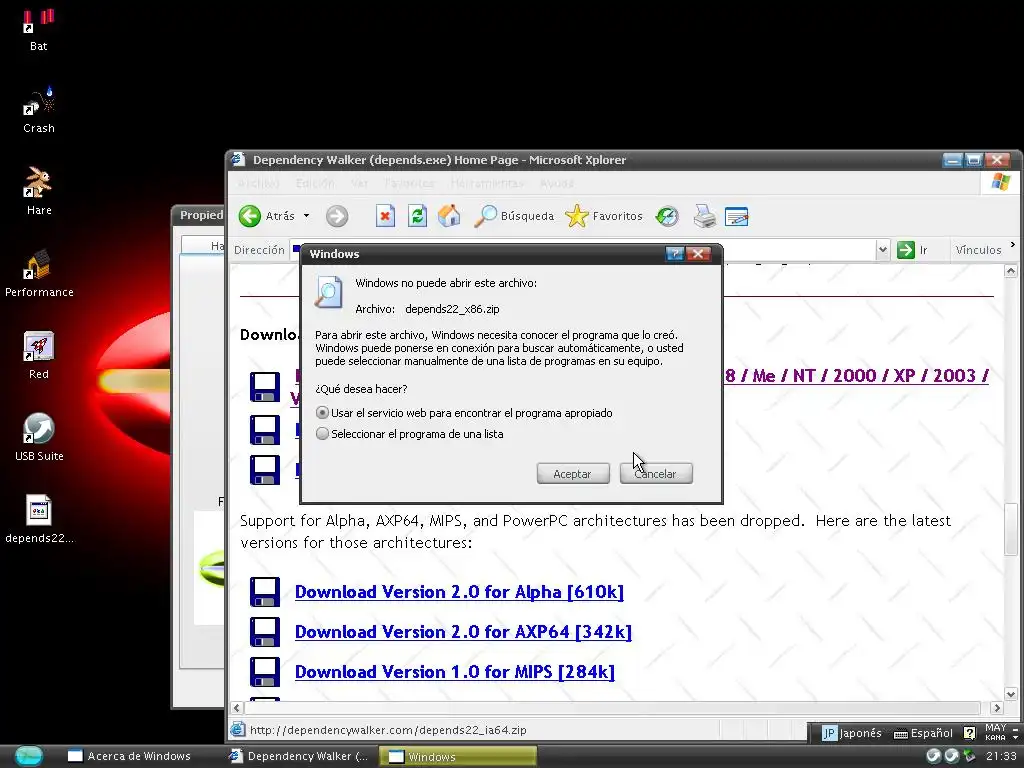This screenshot has width=1024, height=768.
Task: Click the floppy icon beside MIPS download
Action: [x=264, y=672]
